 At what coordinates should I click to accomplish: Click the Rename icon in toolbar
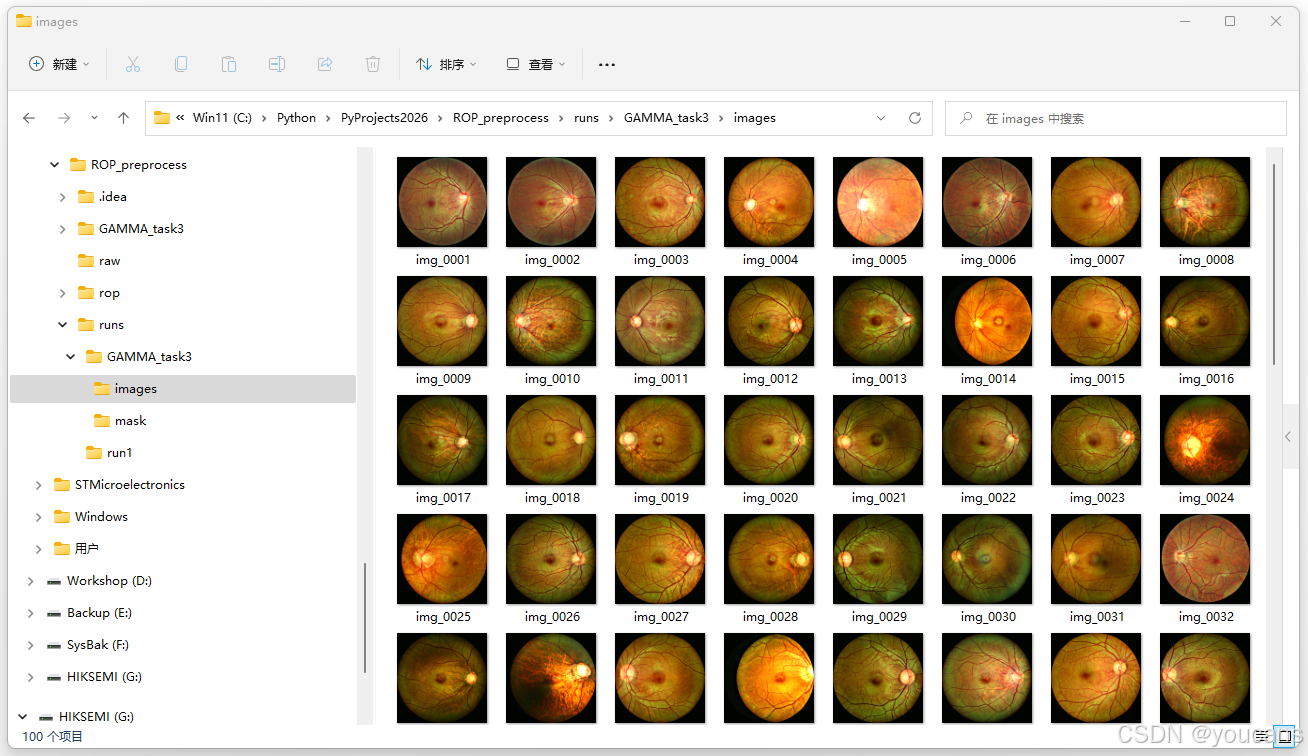(x=277, y=64)
